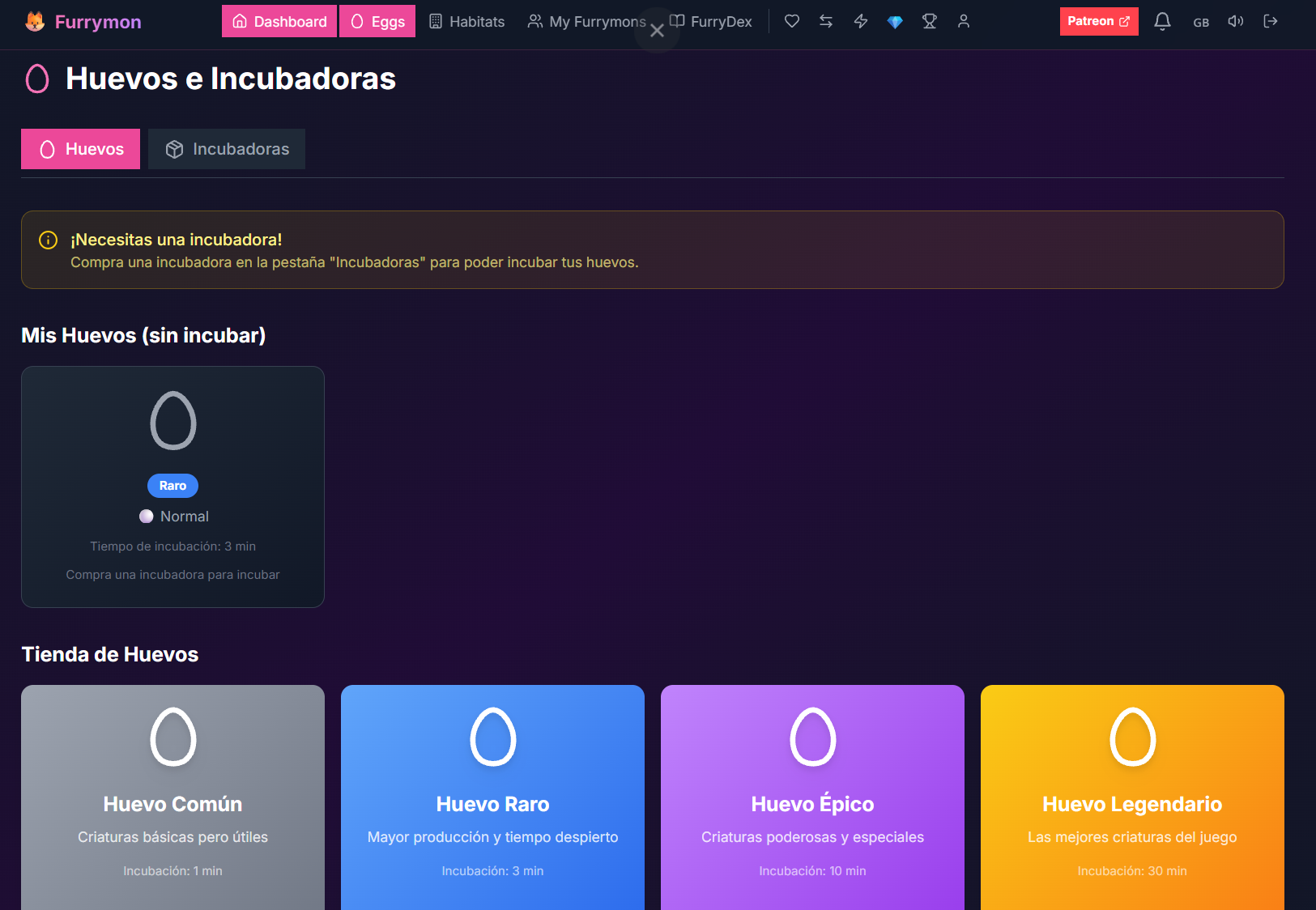Viewport: 1316px width, 910px height.
Task: Toggle sound with the speaker icon
Action: pos(1236,21)
